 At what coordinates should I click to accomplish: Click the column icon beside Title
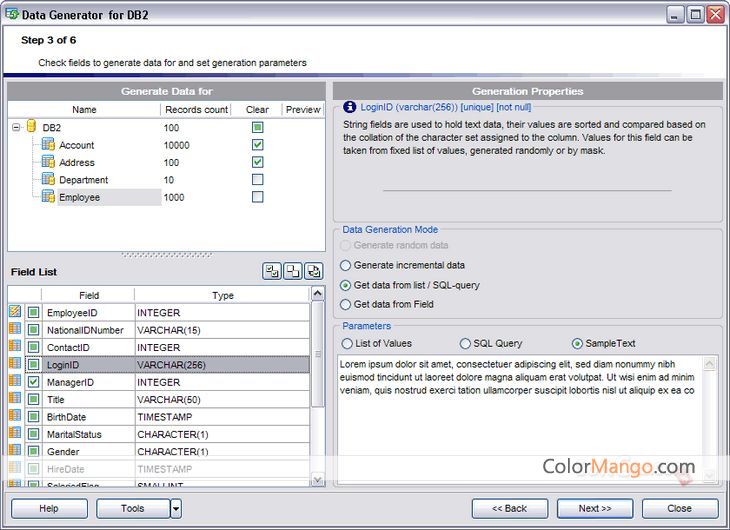coord(15,398)
